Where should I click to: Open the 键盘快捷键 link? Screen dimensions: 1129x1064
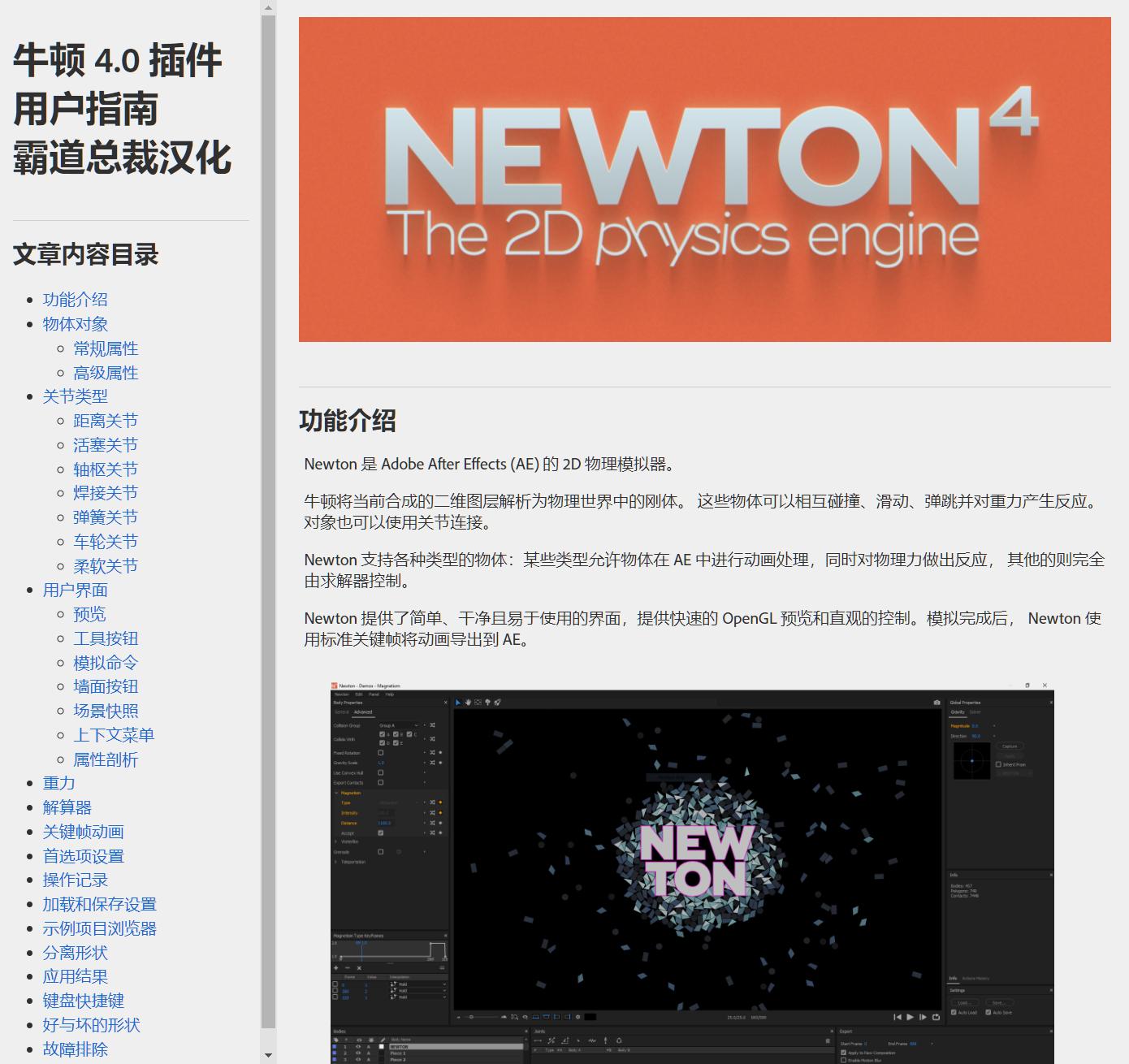[83, 1001]
